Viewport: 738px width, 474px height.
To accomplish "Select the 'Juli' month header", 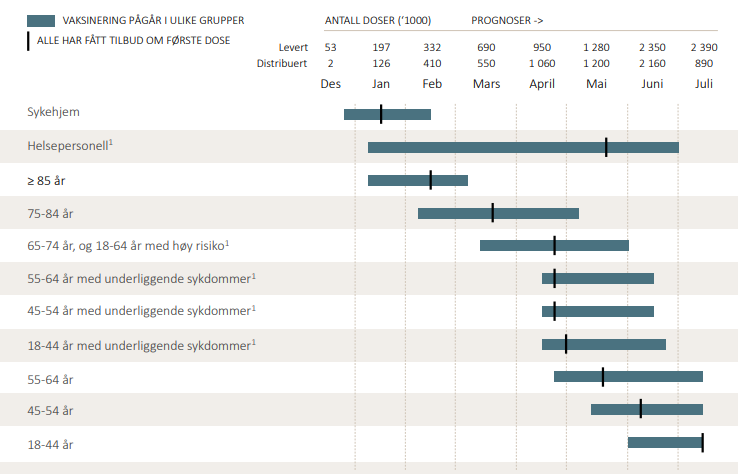I will pyautogui.click(x=704, y=83).
